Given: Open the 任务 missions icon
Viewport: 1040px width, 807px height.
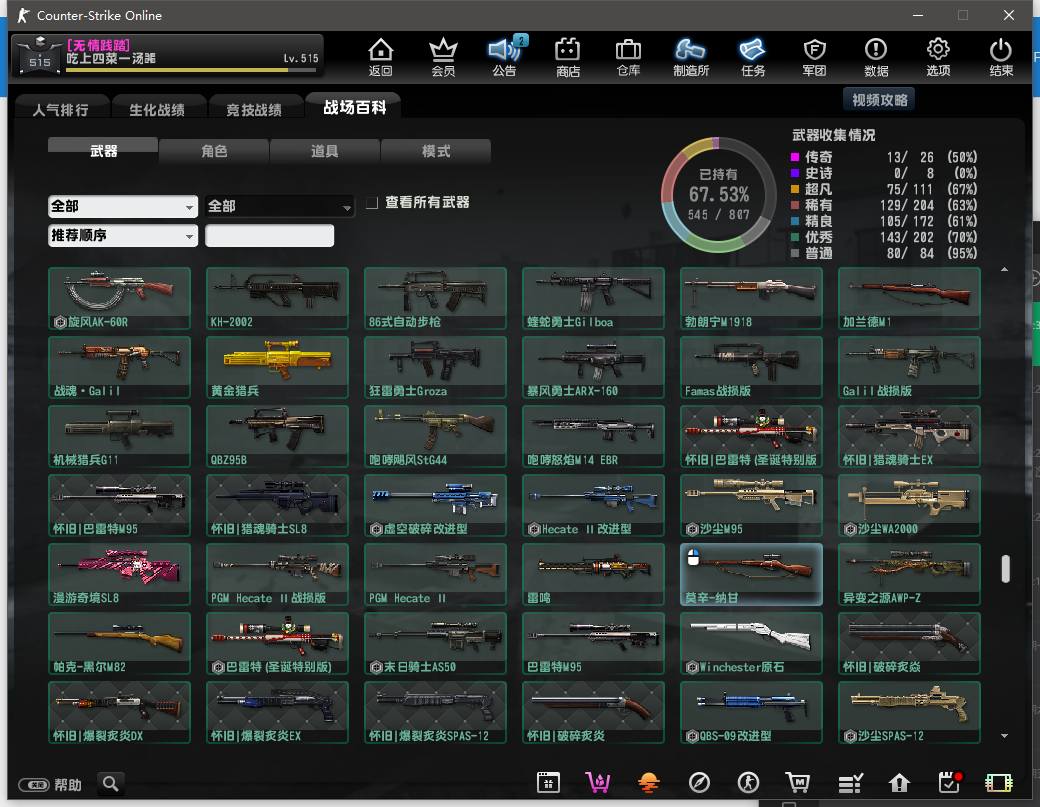Looking at the screenshot, I should (x=753, y=56).
